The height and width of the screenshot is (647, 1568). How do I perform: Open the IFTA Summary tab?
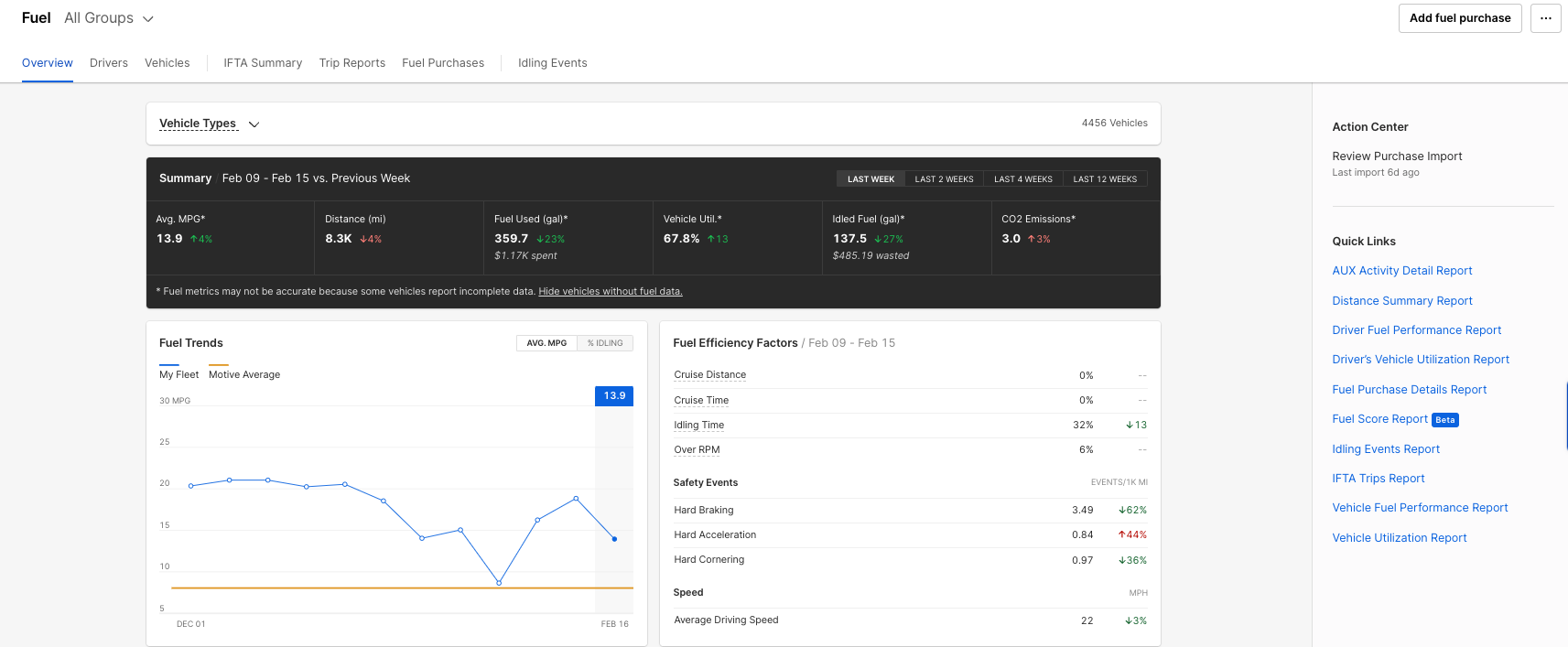coord(263,63)
